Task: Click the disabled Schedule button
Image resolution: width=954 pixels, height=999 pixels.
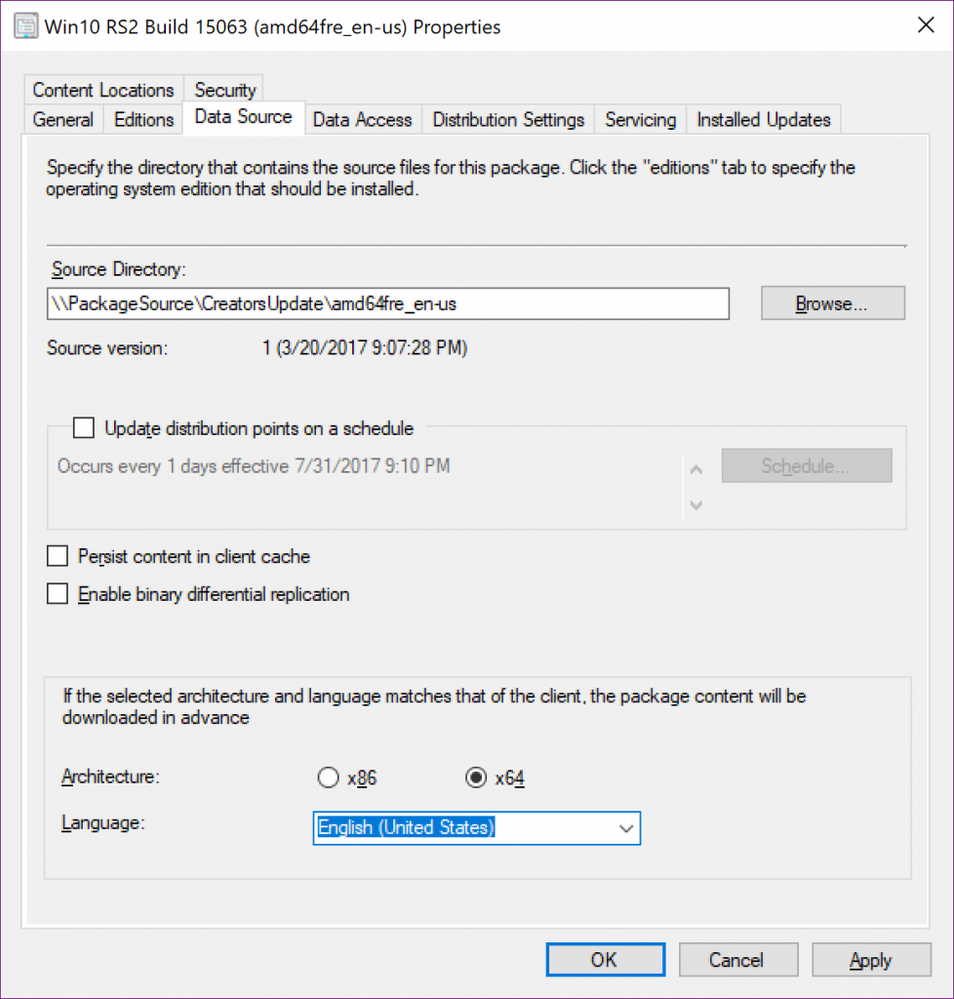Action: (x=806, y=466)
